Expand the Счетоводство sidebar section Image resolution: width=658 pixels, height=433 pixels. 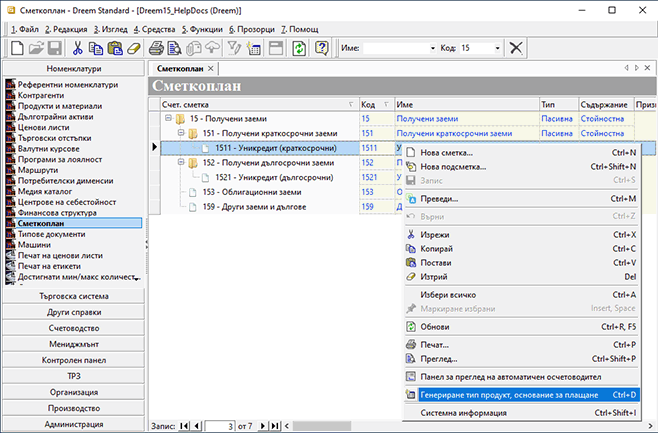point(73,328)
